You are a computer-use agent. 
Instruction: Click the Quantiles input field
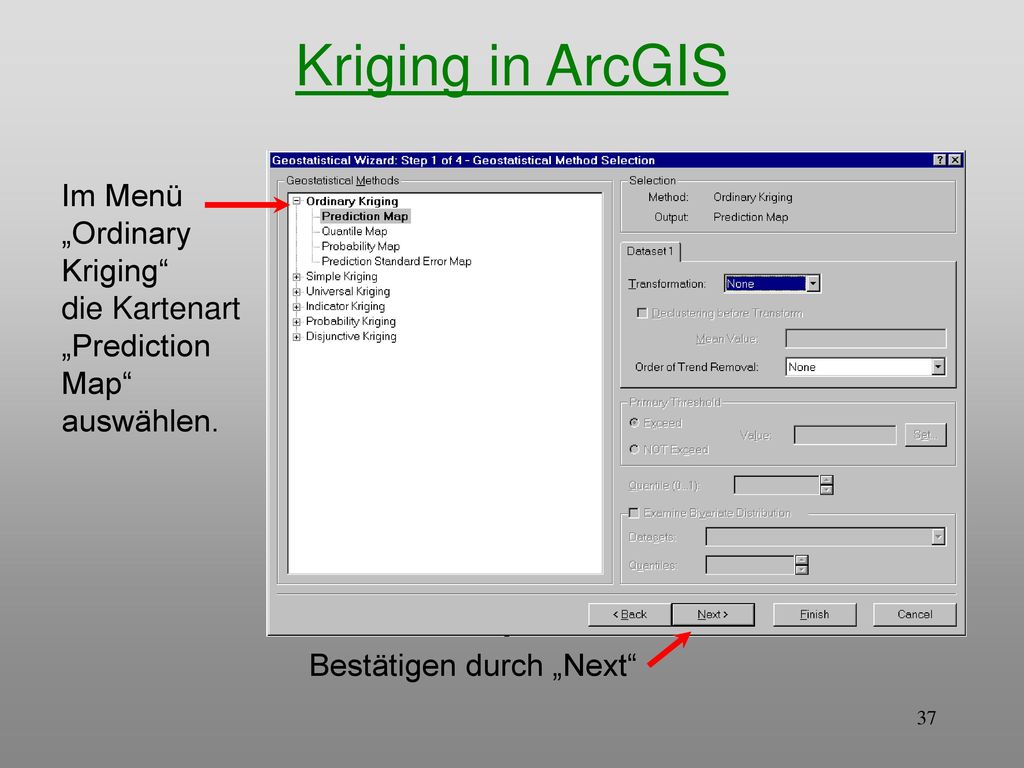click(750, 565)
